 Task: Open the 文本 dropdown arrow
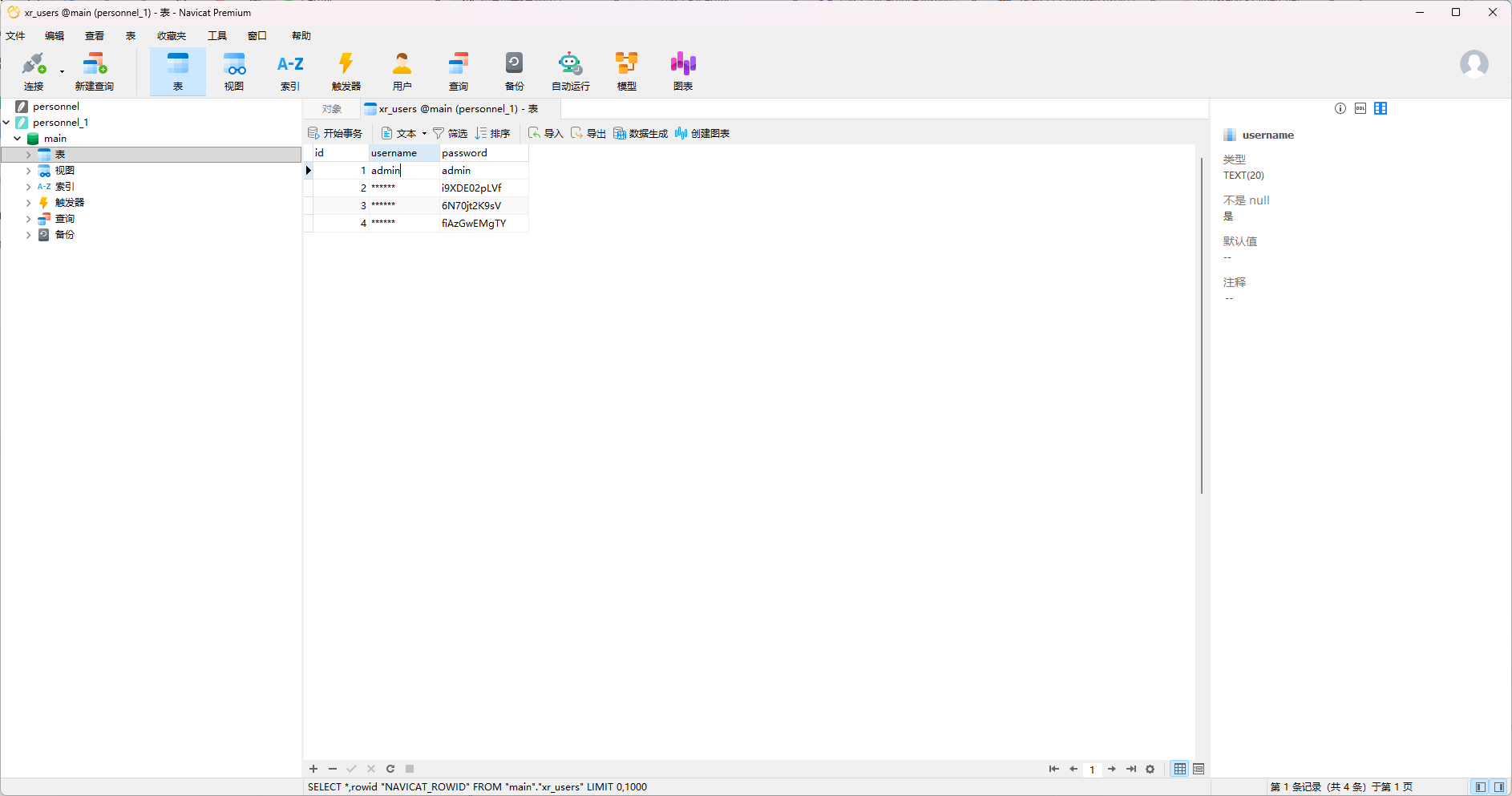point(424,134)
